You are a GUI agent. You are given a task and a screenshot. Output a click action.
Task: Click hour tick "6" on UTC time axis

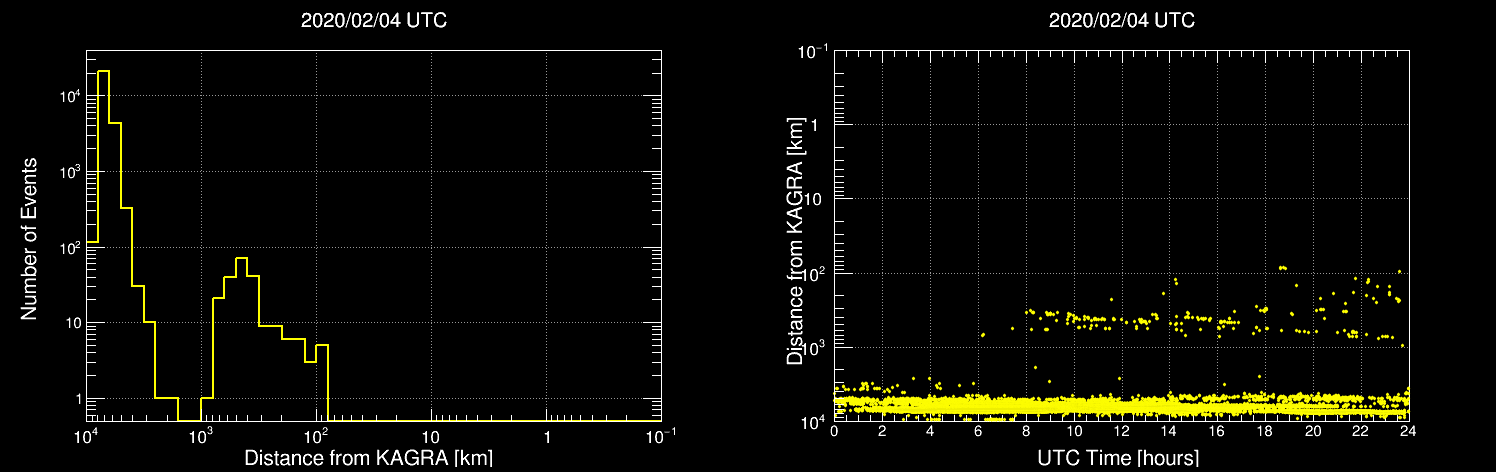[978, 431]
